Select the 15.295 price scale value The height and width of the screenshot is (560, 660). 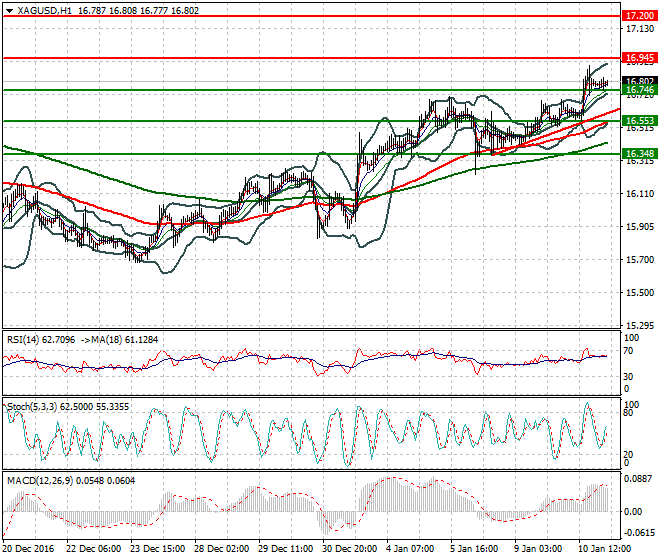640,325
